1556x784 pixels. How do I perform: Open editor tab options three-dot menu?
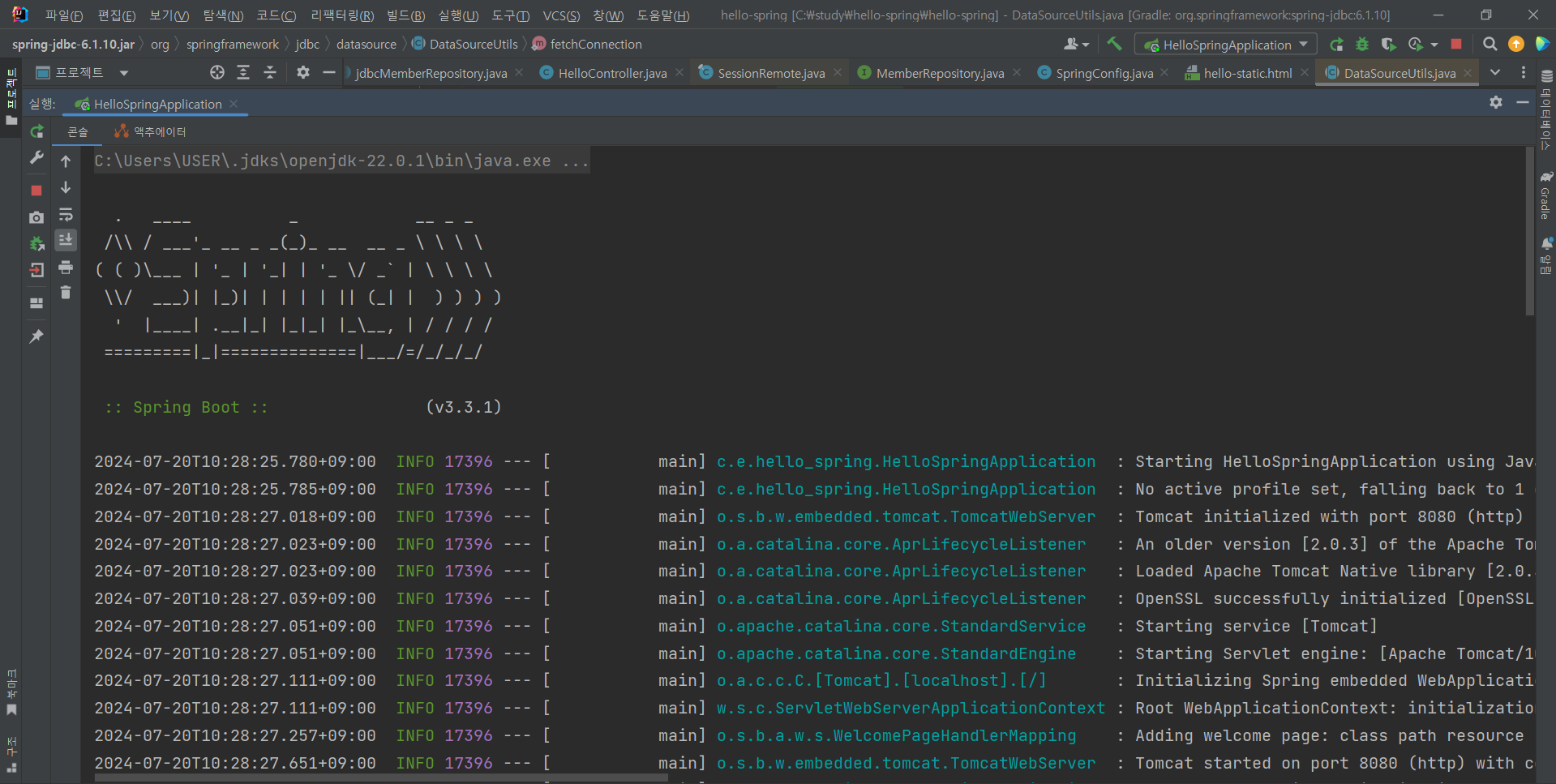[1524, 73]
